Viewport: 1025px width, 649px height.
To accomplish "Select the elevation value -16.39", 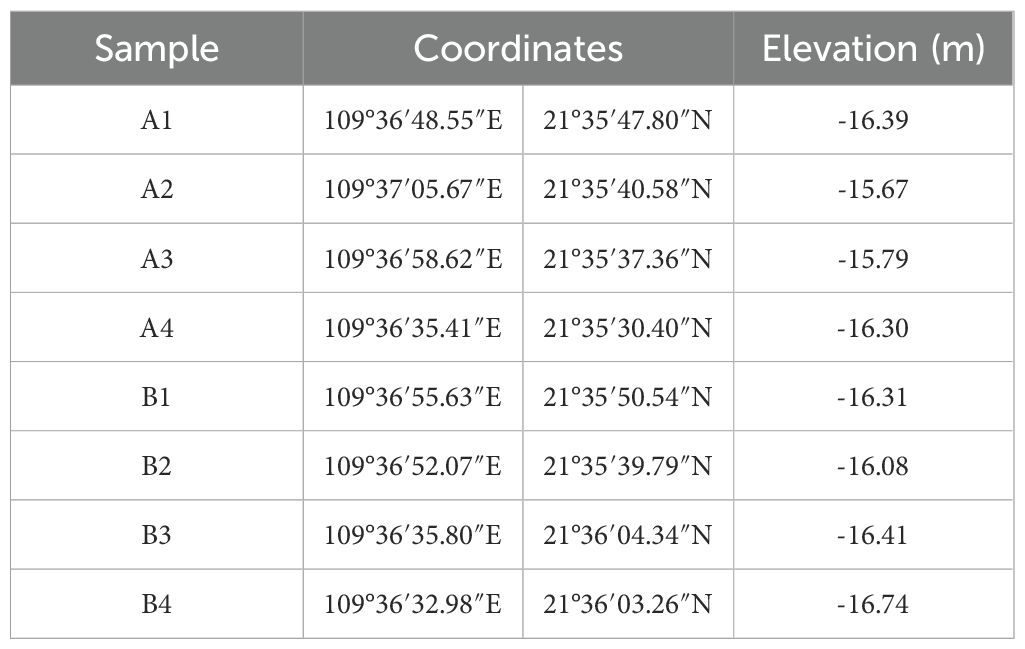I will coord(873,120).
